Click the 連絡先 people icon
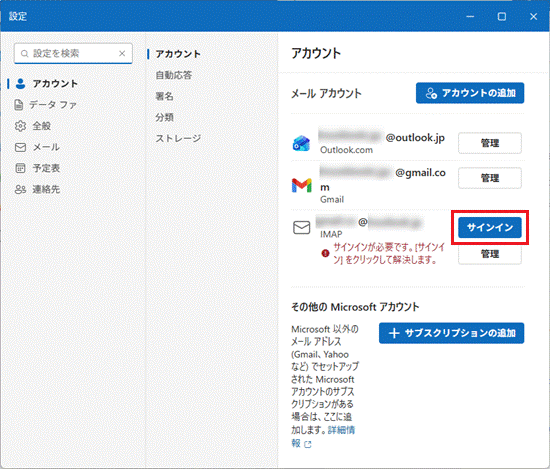Viewport: 550px width, 469px height. click(20, 189)
